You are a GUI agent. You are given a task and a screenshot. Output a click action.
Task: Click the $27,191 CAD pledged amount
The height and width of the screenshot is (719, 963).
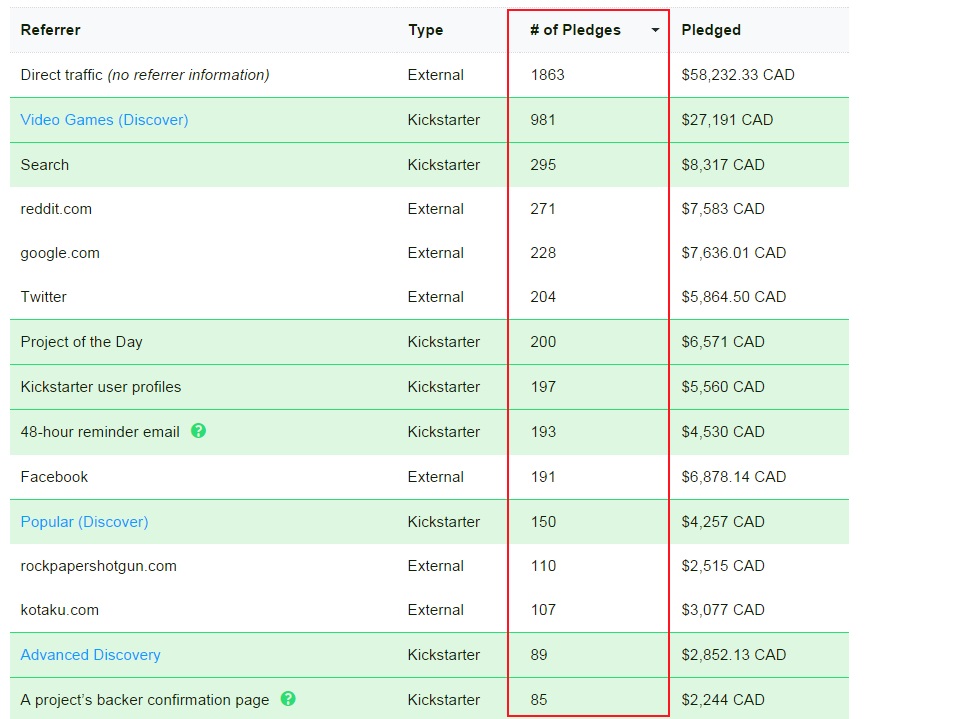727,120
